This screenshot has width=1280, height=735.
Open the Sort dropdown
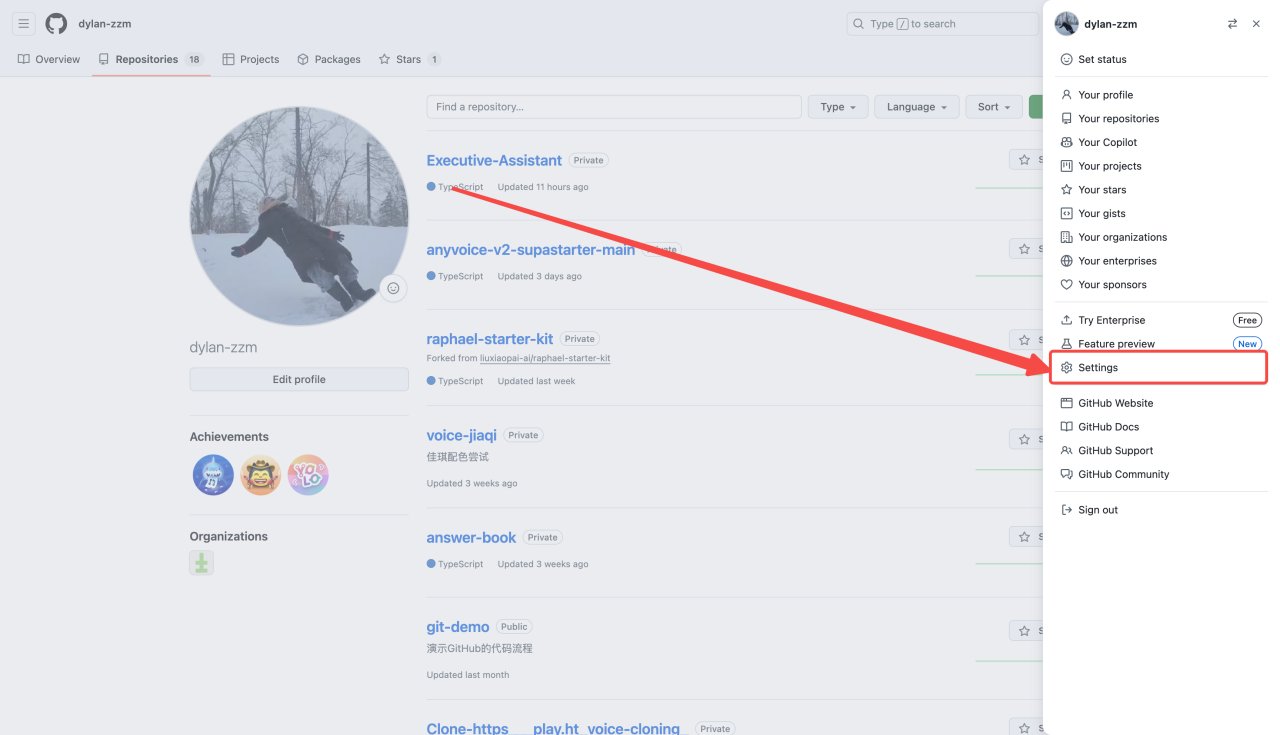click(x=993, y=107)
